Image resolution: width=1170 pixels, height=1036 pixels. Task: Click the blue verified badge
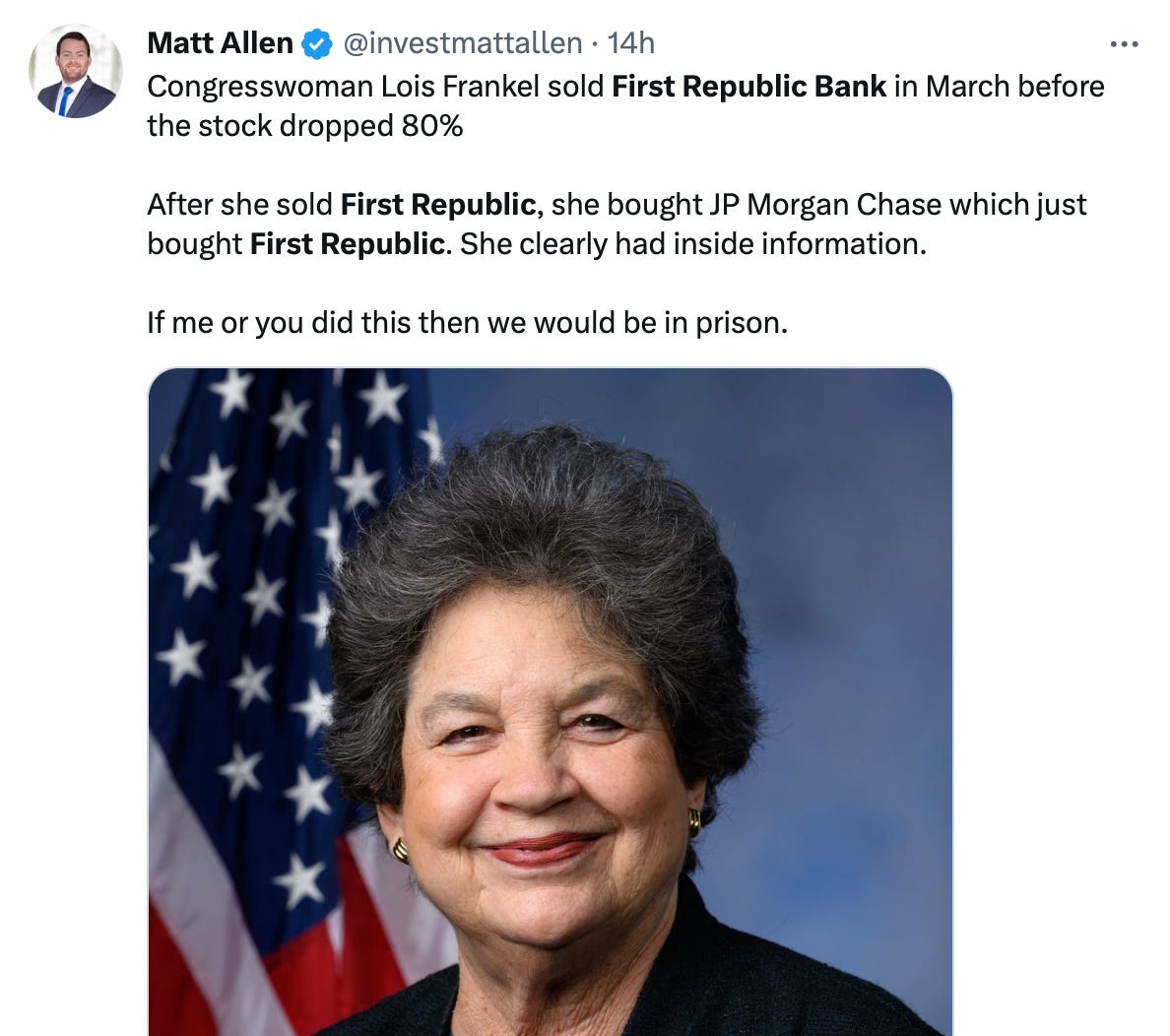[316, 44]
